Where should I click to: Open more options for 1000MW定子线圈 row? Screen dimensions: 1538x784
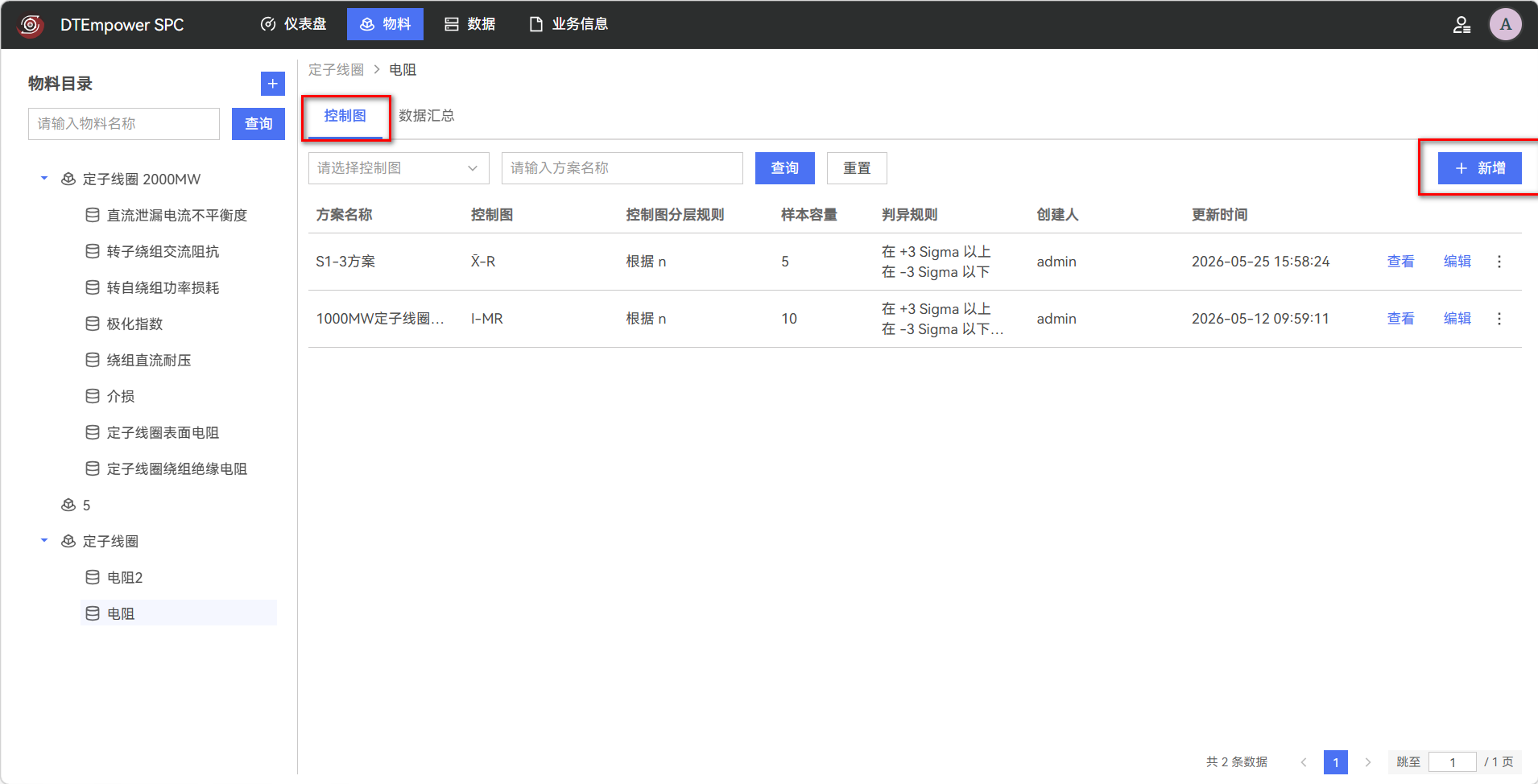click(1499, 319)
